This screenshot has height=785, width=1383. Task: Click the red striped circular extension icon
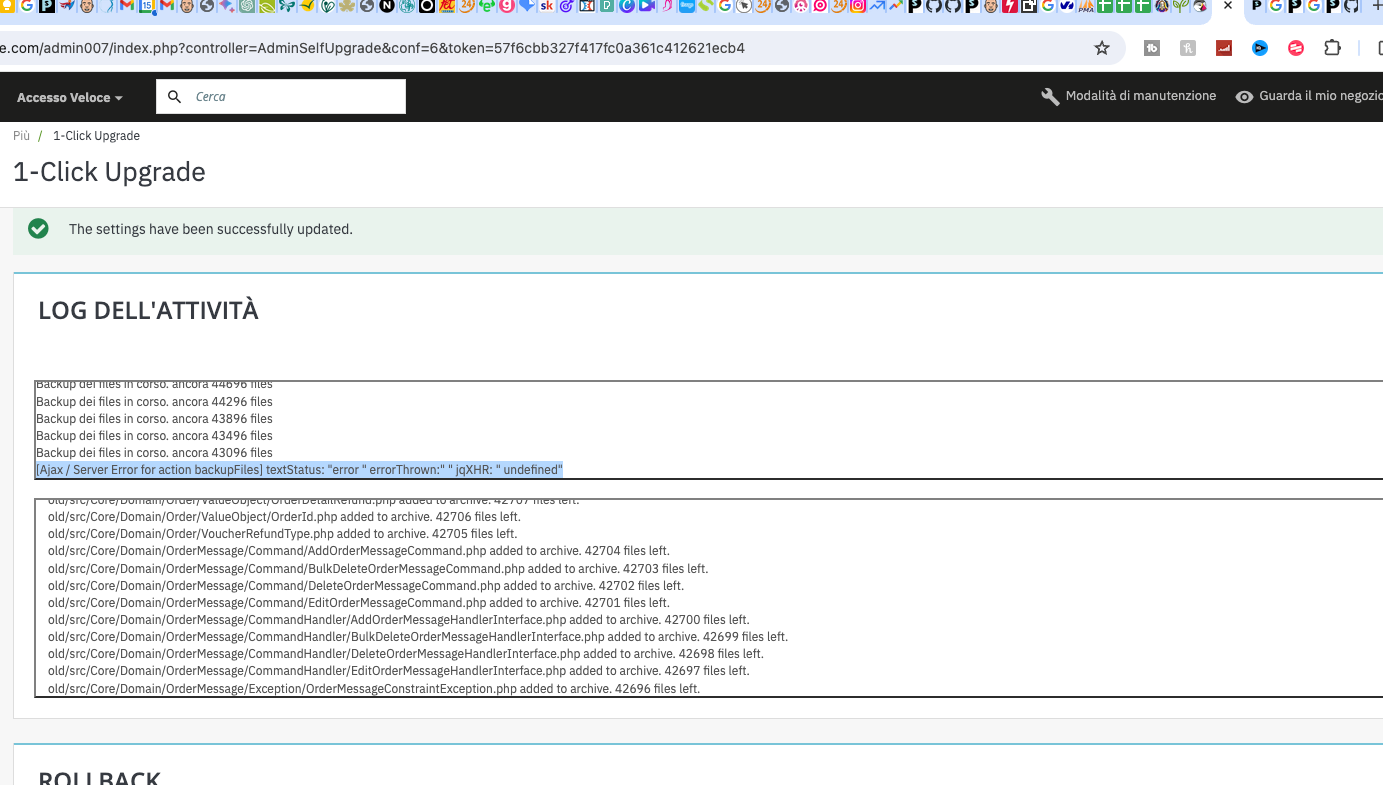click(1296, 48)
